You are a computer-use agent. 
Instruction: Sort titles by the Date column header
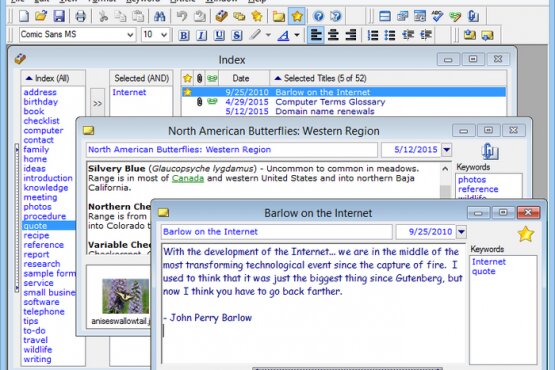tap(244, 78)
